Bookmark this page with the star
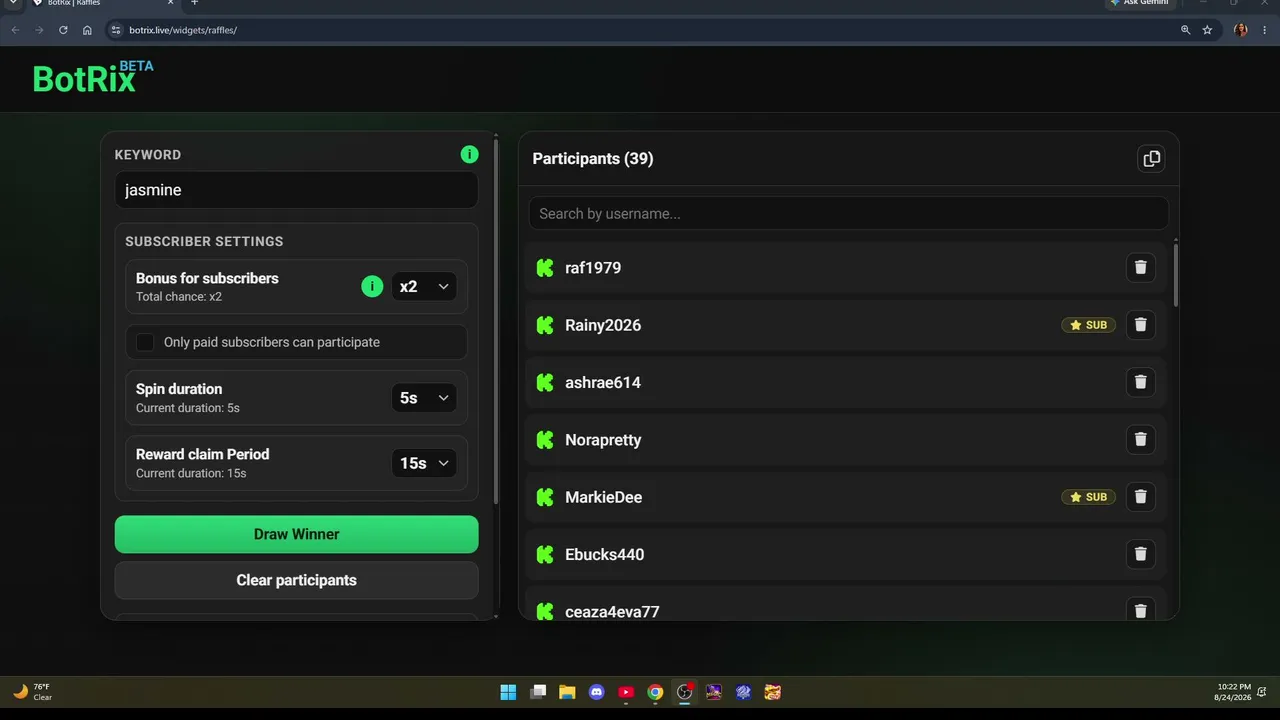 coord(1207,30)
